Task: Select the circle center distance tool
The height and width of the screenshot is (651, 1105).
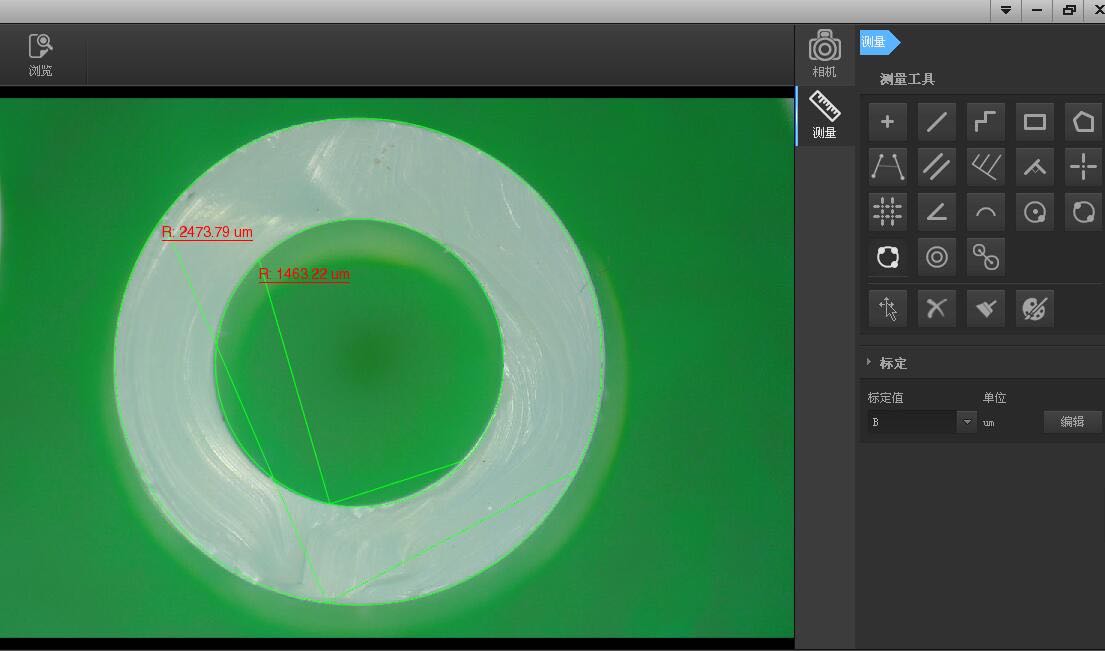Action: coord(985,256)
